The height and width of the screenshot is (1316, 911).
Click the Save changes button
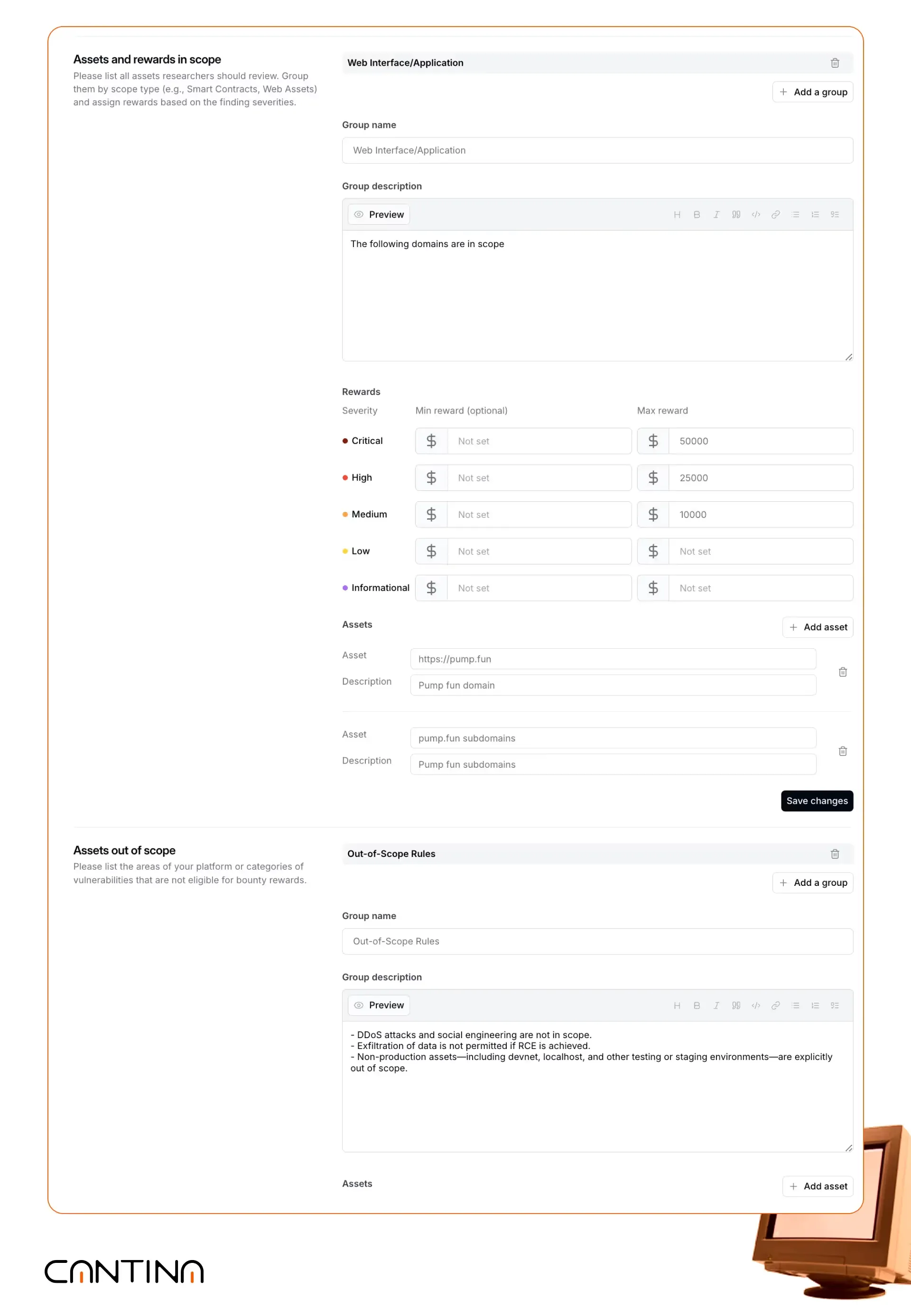point(817,801)
